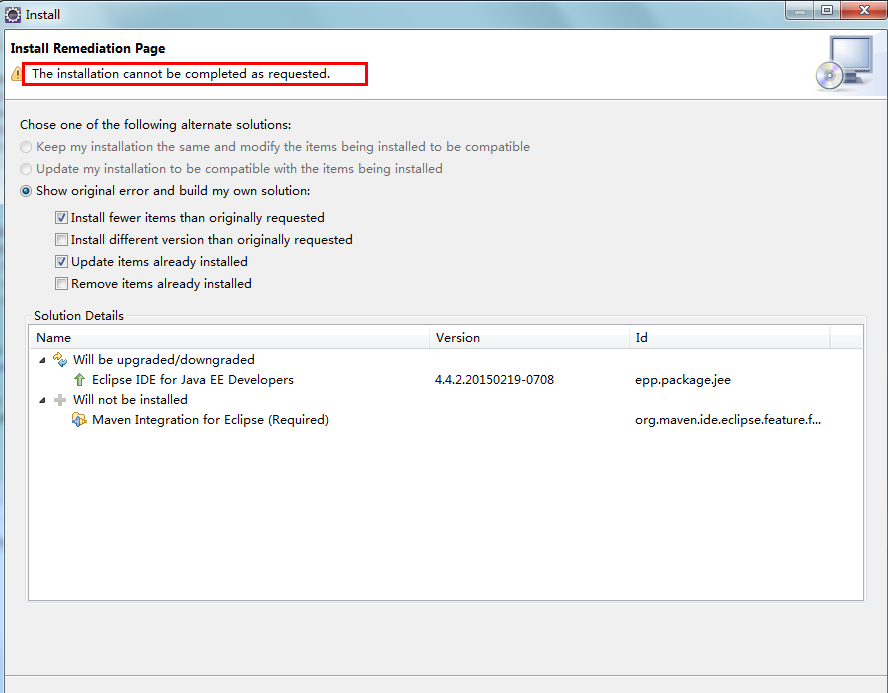Click the green up-arrow icon for Eclipse IDE

[x=79, y=380]
